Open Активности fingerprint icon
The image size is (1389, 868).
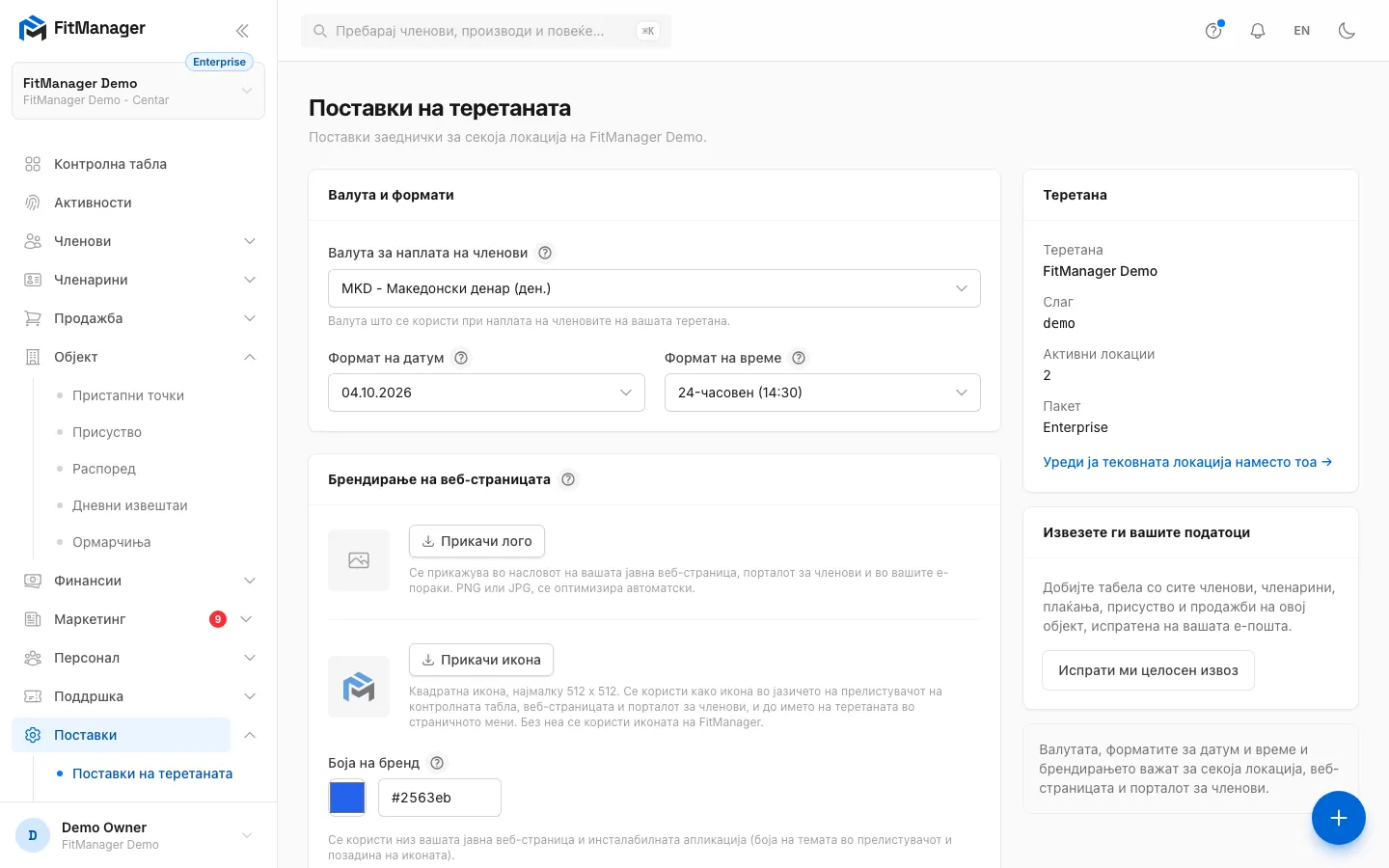33,203
